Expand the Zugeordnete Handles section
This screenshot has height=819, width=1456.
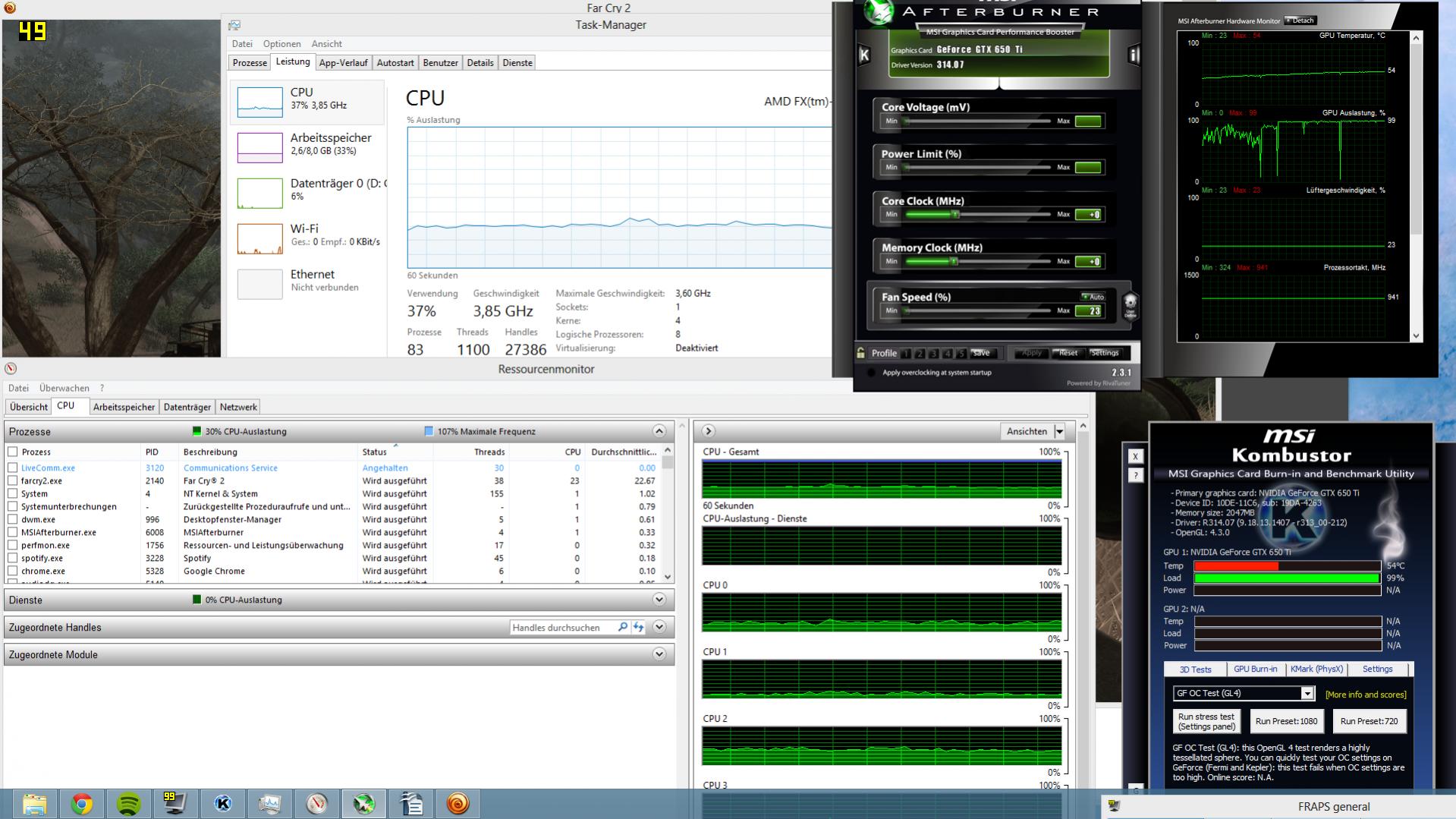[659, 627]
